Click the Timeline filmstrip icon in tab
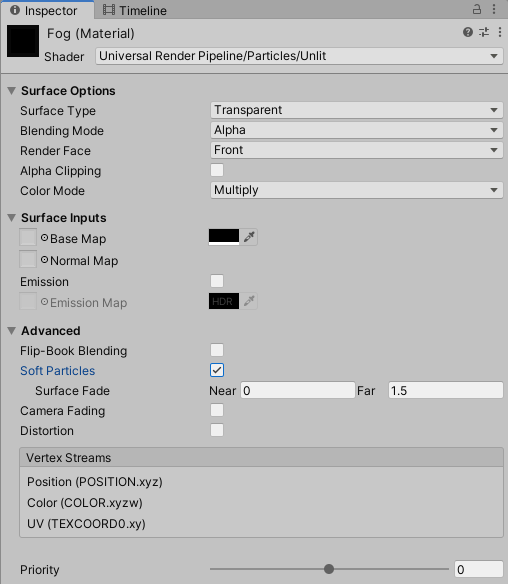Screen dimensions: 508x584 [x=109, y=10]
